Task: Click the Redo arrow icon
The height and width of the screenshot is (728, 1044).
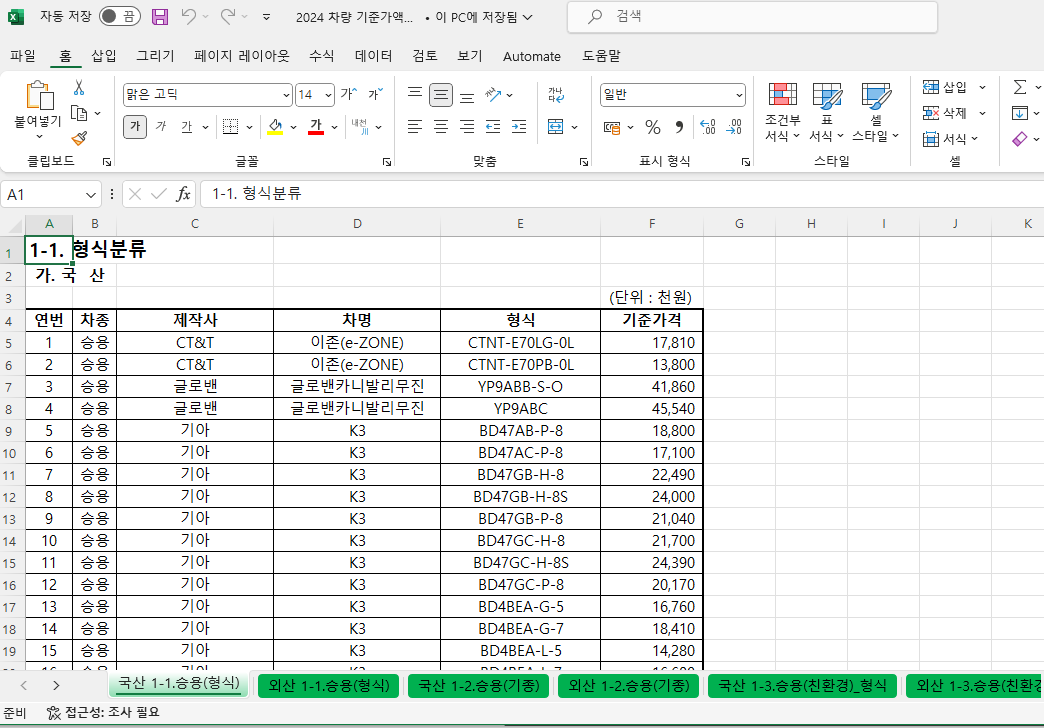Action: coord(228,17)
